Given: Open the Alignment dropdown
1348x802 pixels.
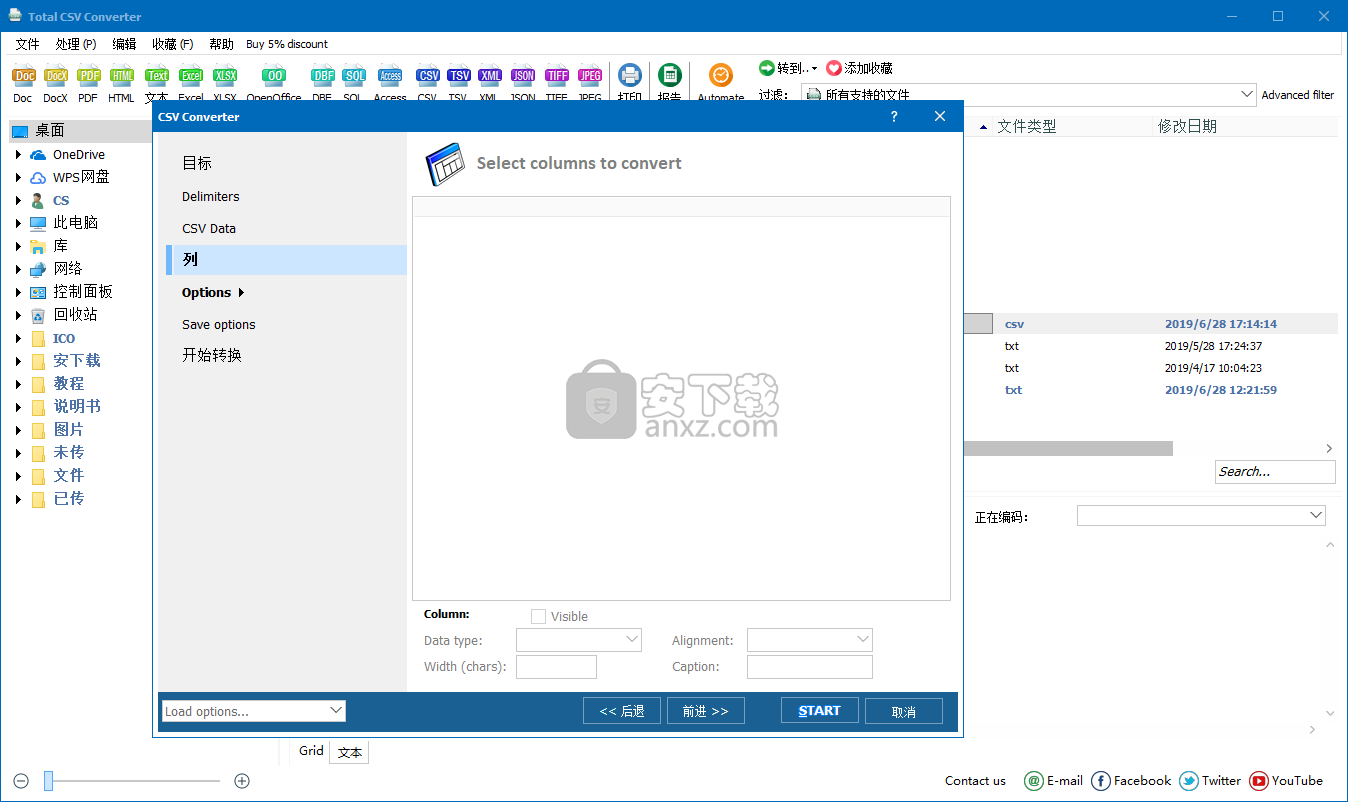Looking at the screenshot, I should [x=810, y=640].
